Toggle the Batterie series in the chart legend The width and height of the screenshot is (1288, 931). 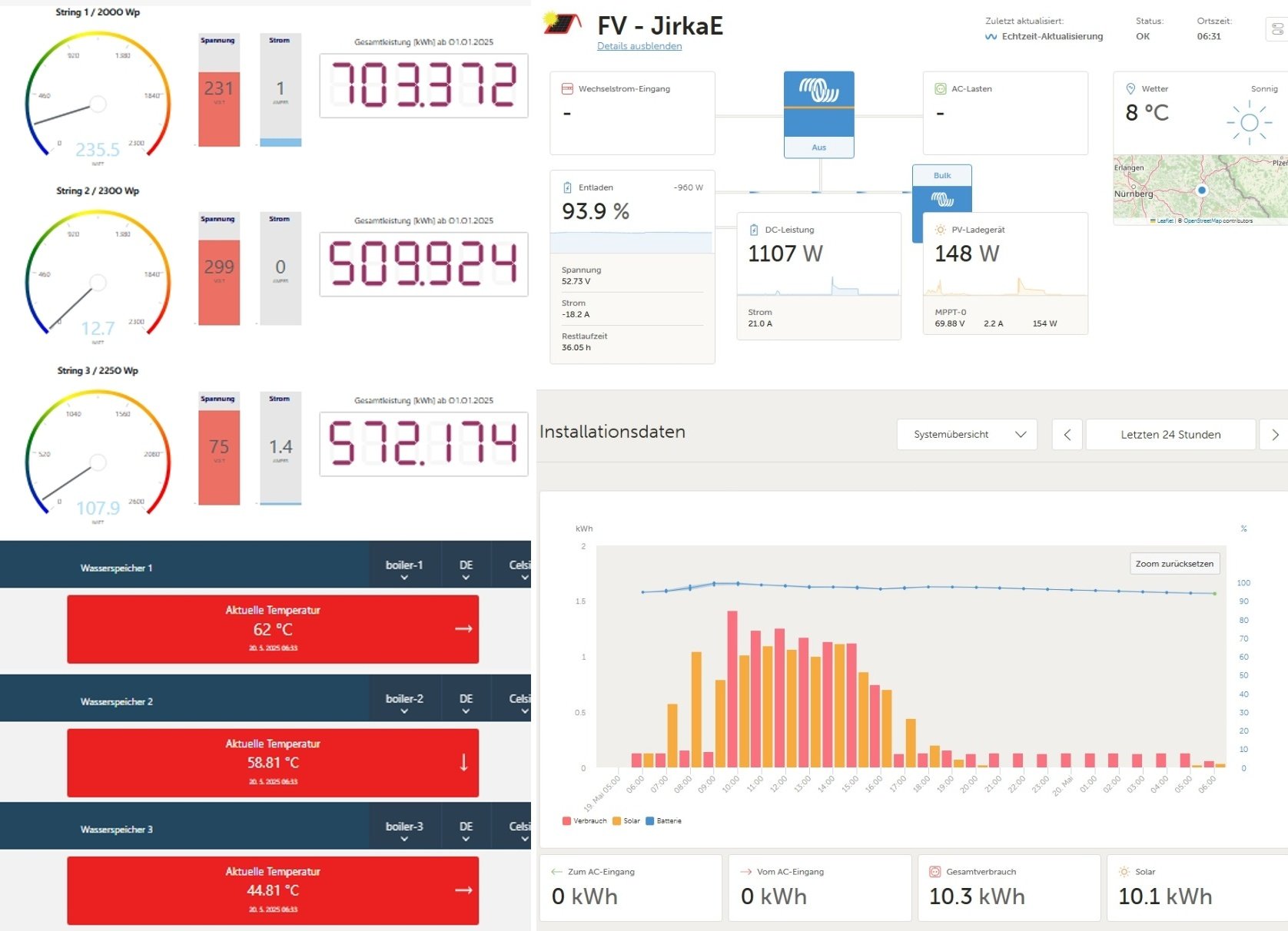pos(664,821)
